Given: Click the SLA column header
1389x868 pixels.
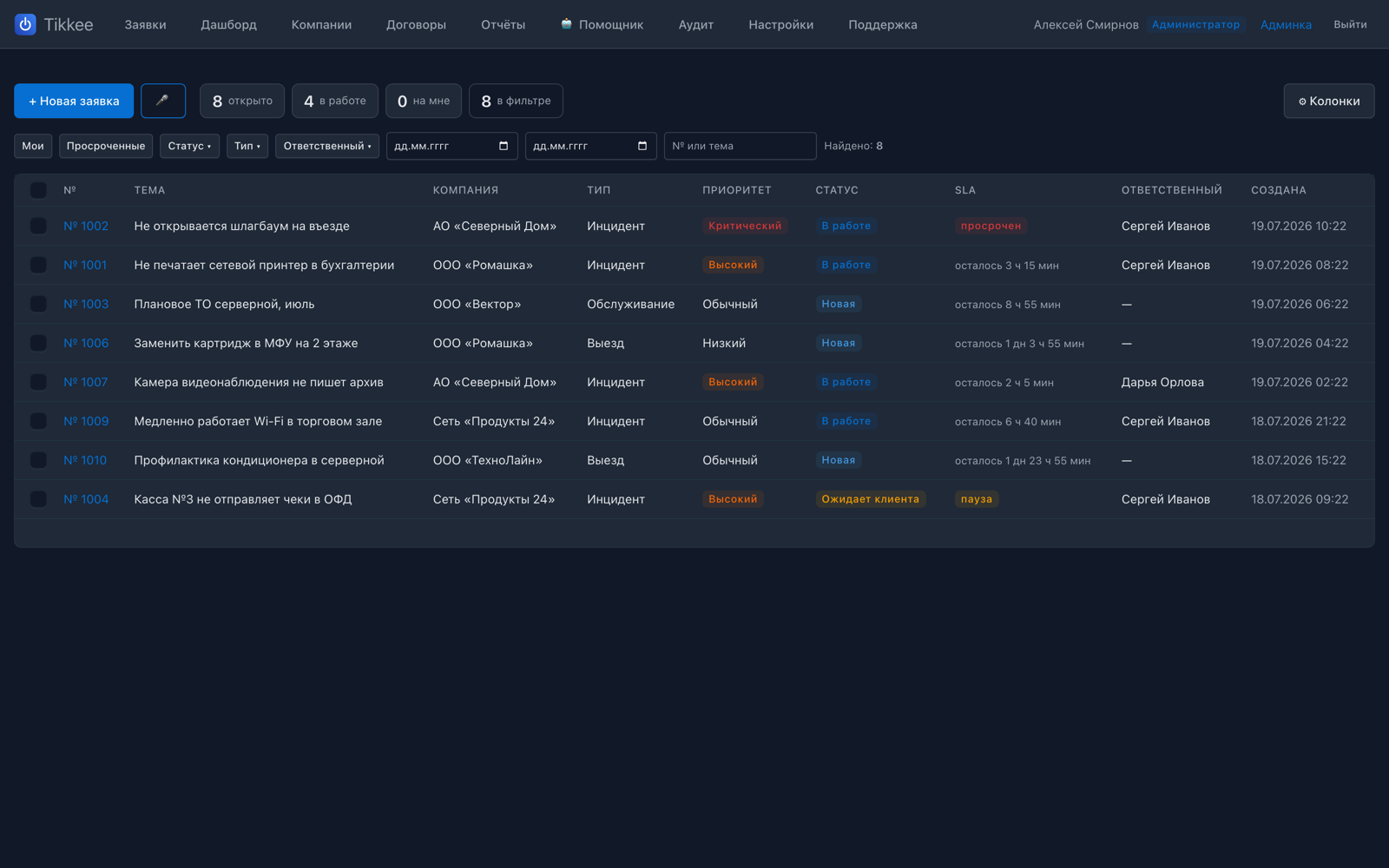Looking at the screenshot, I should tap(965, 190).
